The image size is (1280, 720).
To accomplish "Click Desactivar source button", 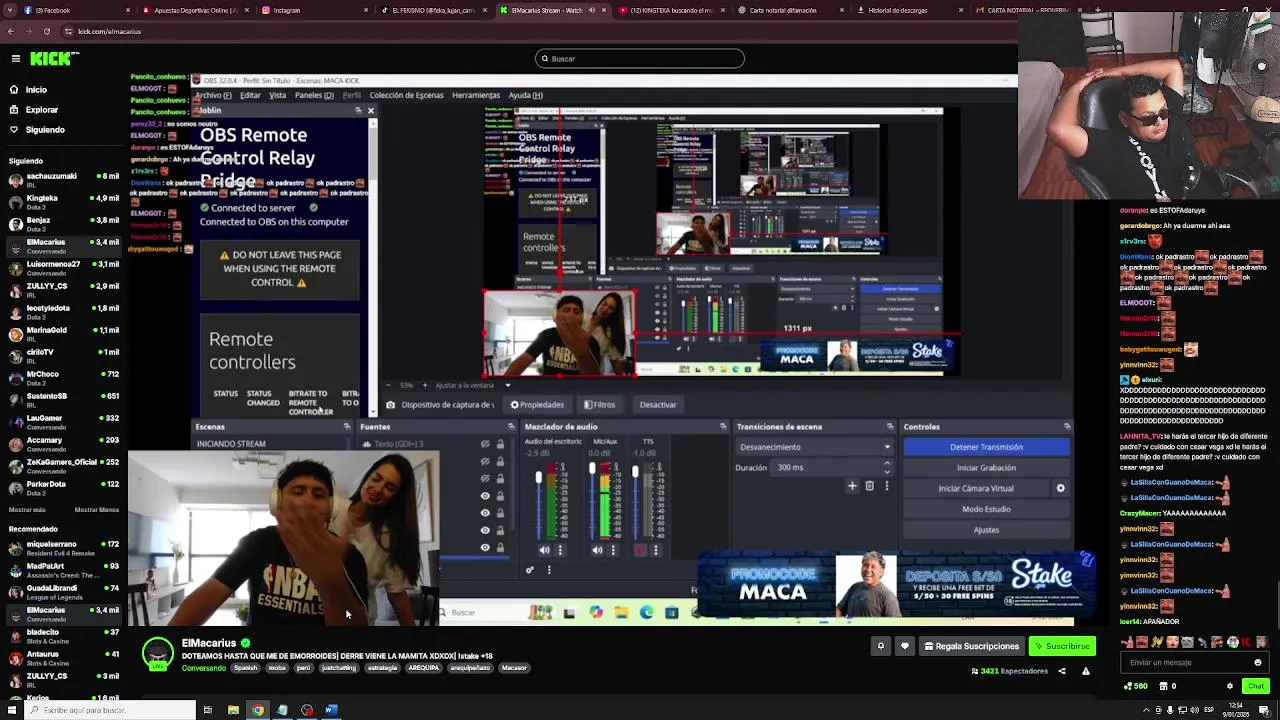I will 658,405.
